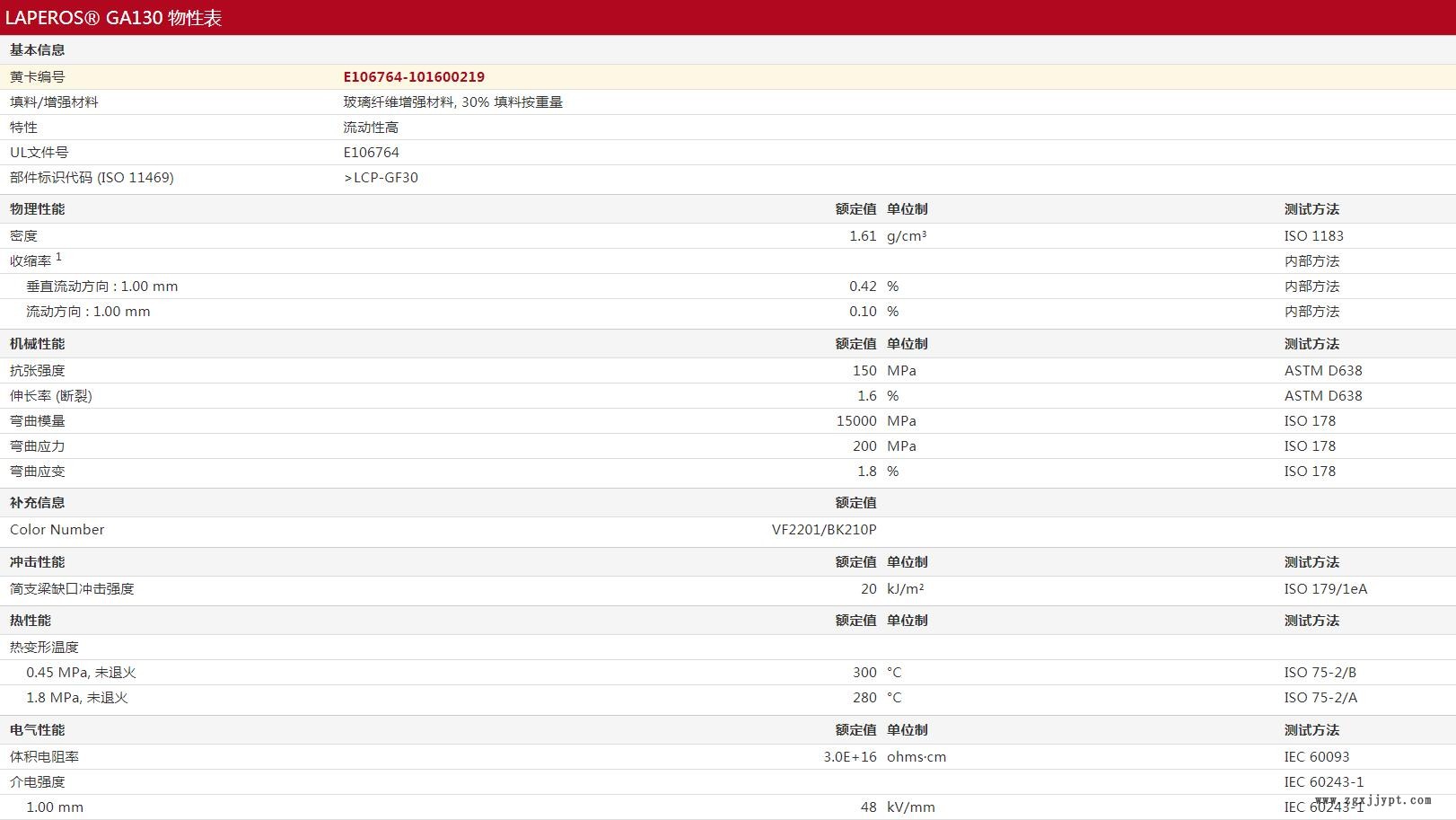Click footnote superscript 1 beside 收缩率
1456x820 pixels.
(59, 257)
